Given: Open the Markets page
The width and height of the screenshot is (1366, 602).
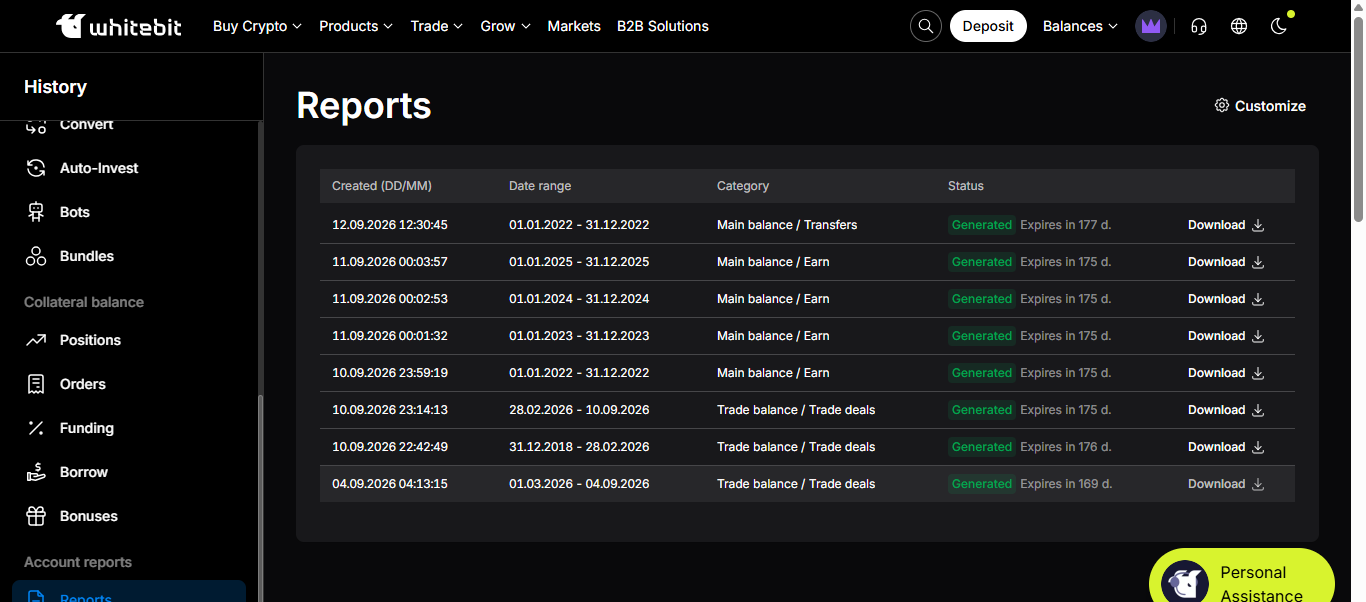Looking at the screenshot, I should click(x=574, y=26).
